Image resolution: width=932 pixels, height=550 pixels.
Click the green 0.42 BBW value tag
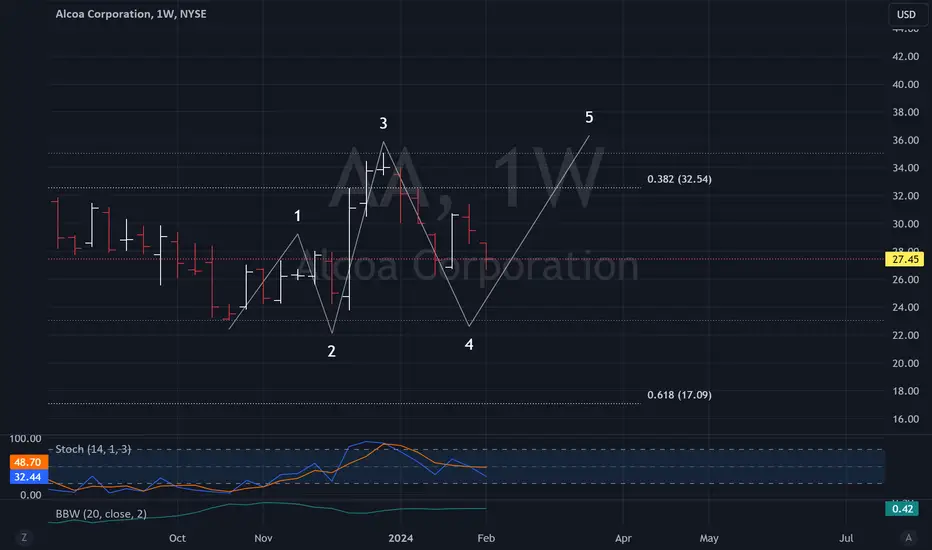[x=902, y=508]
